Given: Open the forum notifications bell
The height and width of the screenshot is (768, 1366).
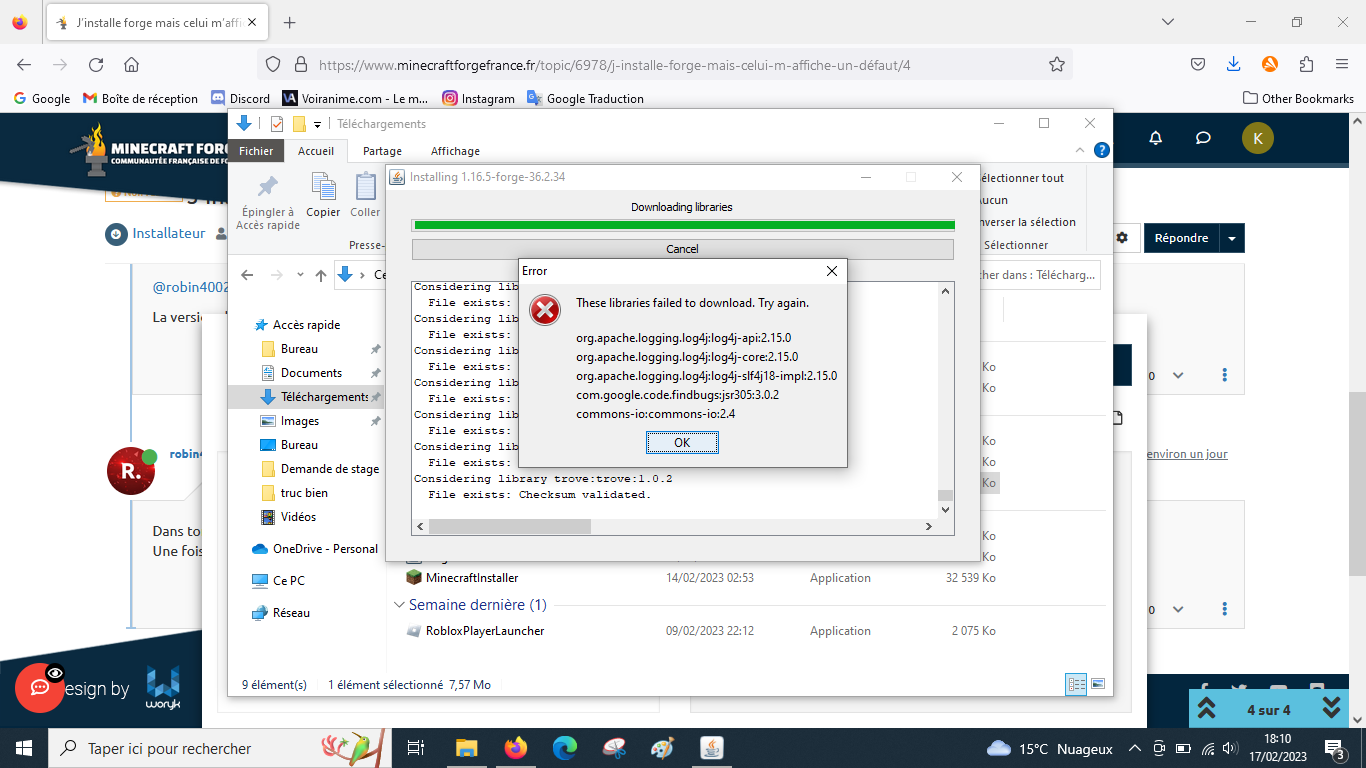Looking at the screenshot, I should click(1156, 138).
